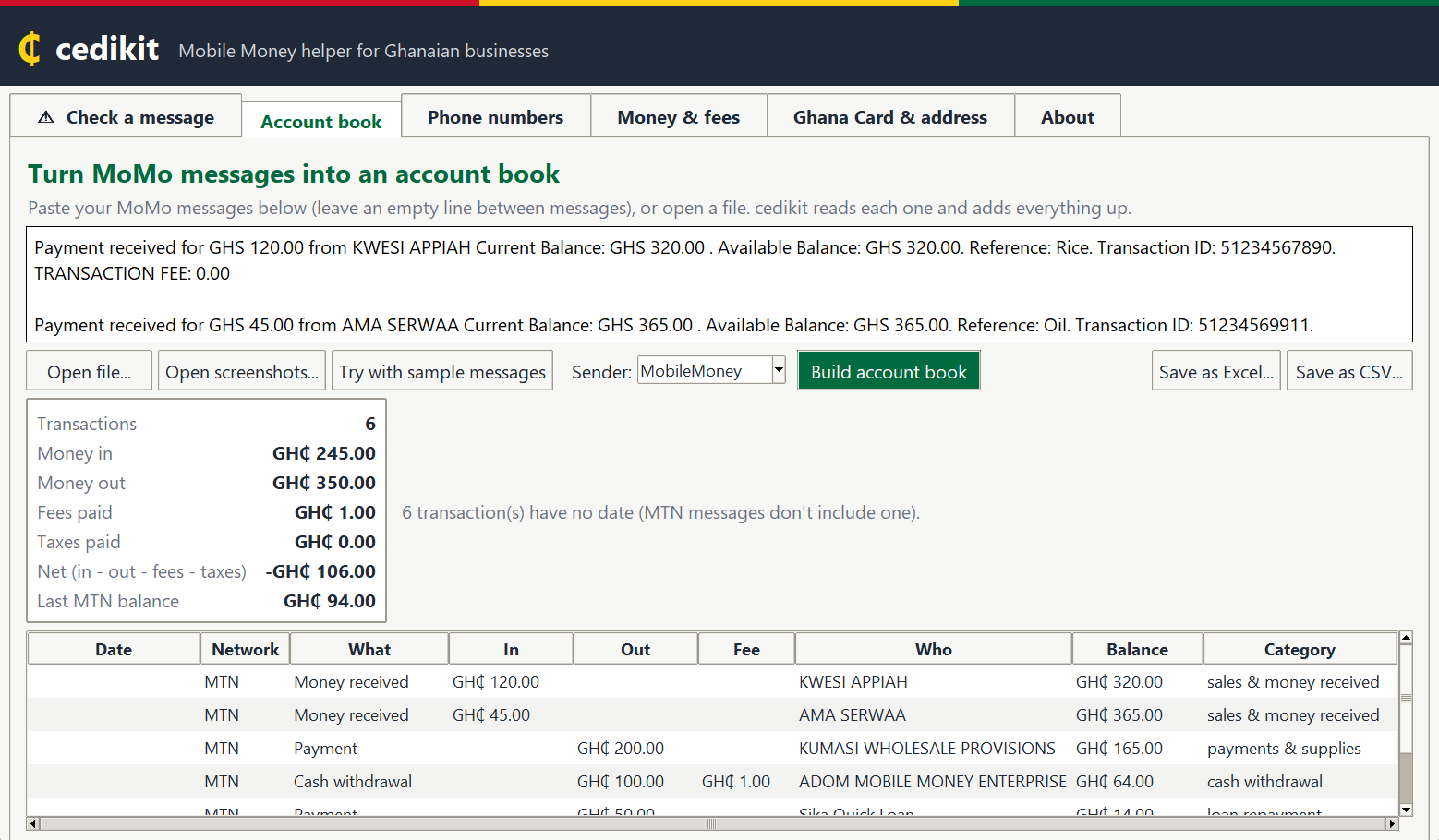Image resolution: width=1439 pixels, height=840 pixels.
Task: Click the Money out total GH₵ 350.00
Action: tap(324, 483)
